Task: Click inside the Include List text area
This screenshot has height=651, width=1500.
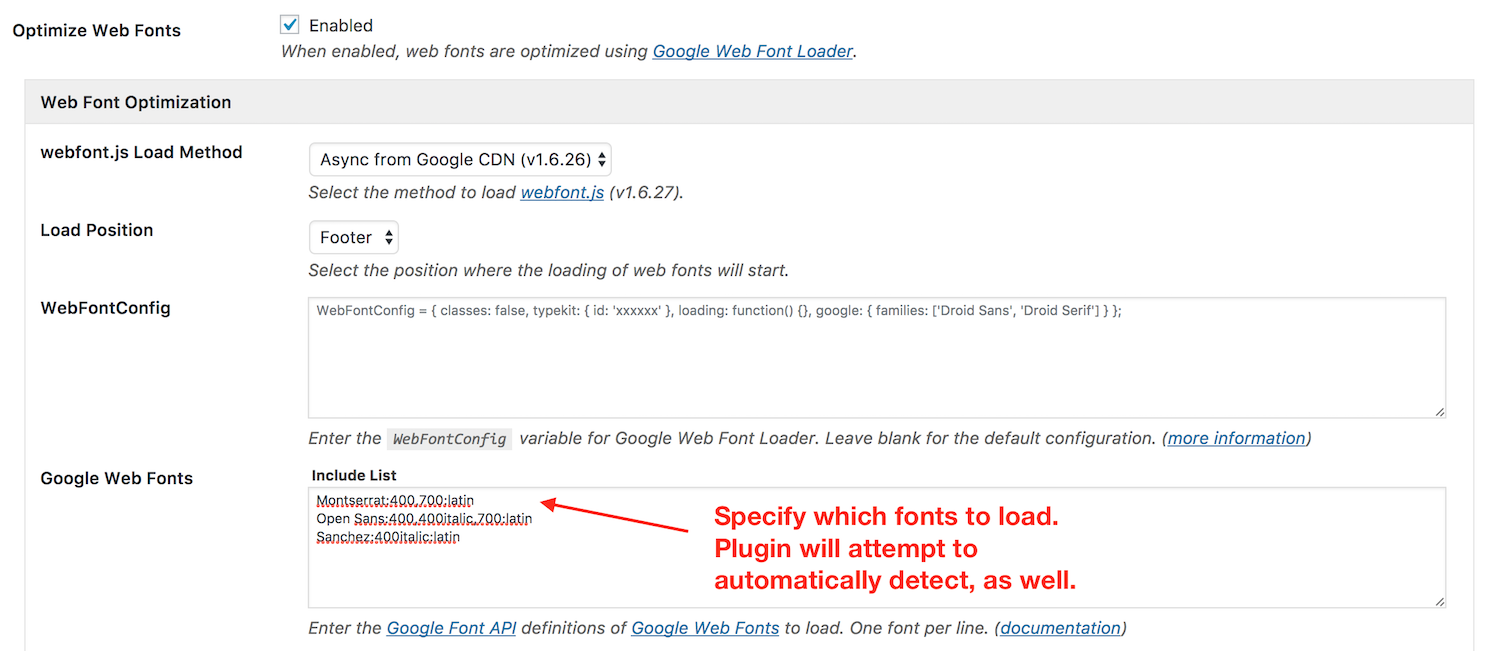Action: [x=877, y=547]
